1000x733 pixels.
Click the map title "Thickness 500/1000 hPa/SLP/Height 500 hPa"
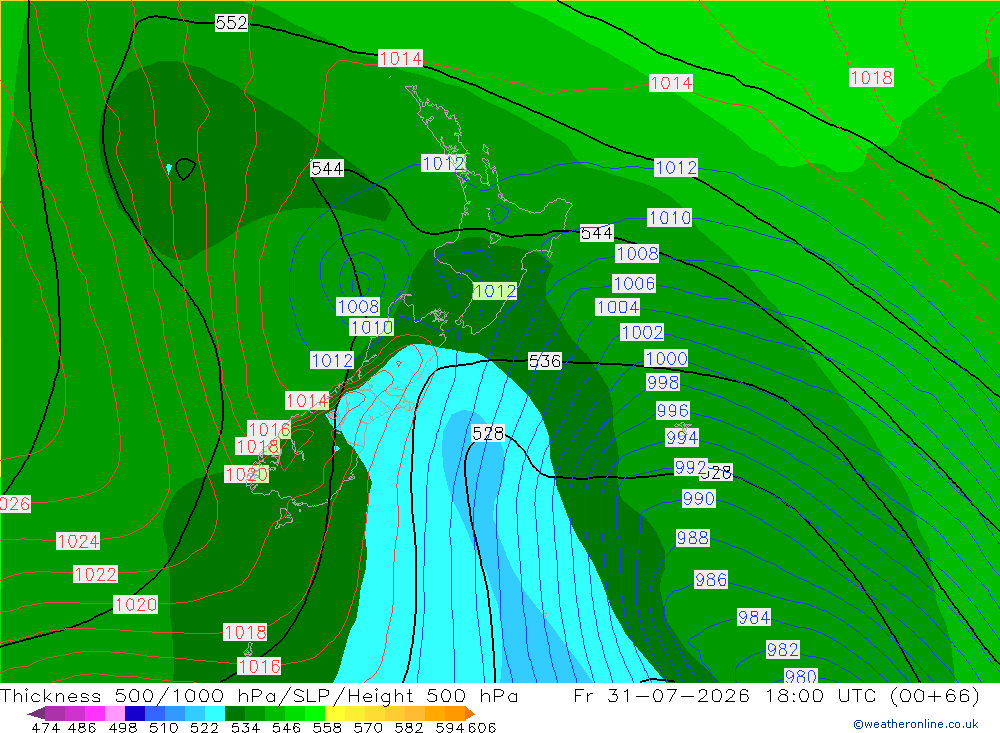click(259, 696)
